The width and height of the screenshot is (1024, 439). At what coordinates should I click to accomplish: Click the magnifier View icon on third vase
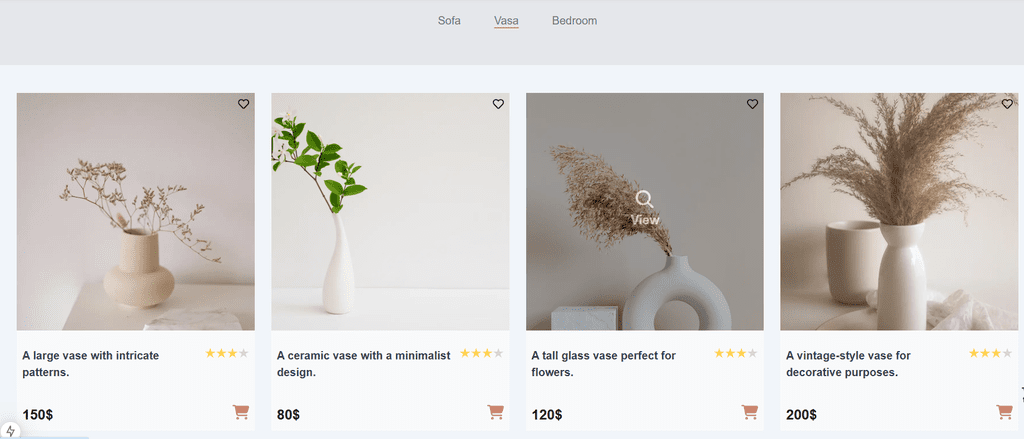pyautogui.click(x=645, y=199)
